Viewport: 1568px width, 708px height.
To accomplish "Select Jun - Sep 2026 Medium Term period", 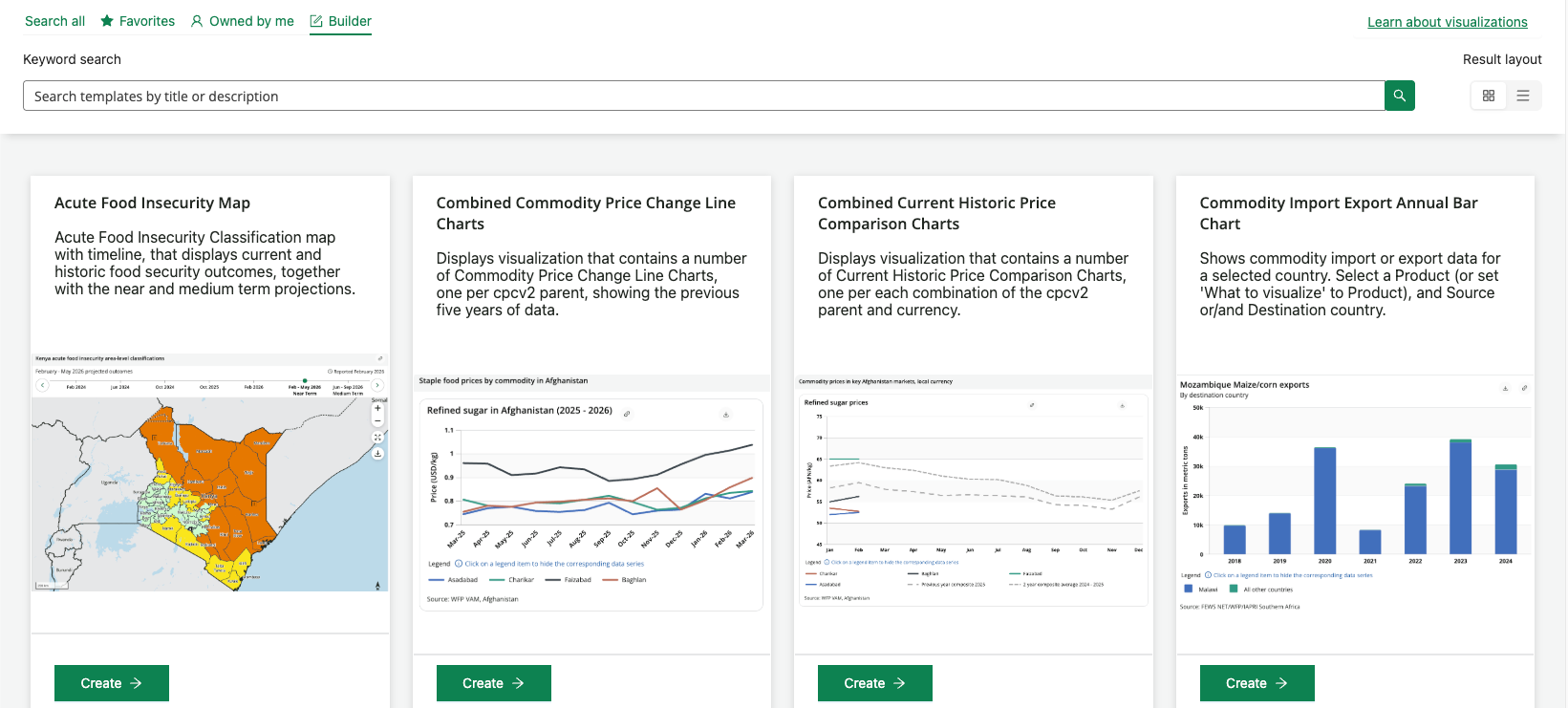I will tap(348, 390).
